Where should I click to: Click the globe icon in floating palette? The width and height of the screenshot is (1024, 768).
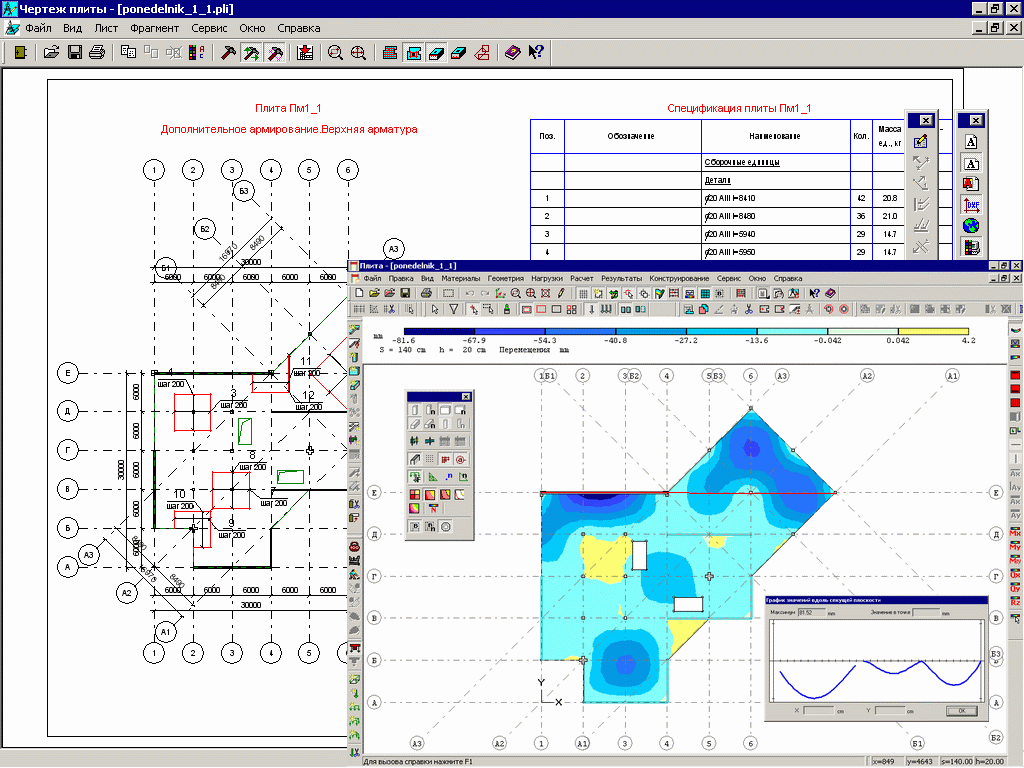point(971,226)
